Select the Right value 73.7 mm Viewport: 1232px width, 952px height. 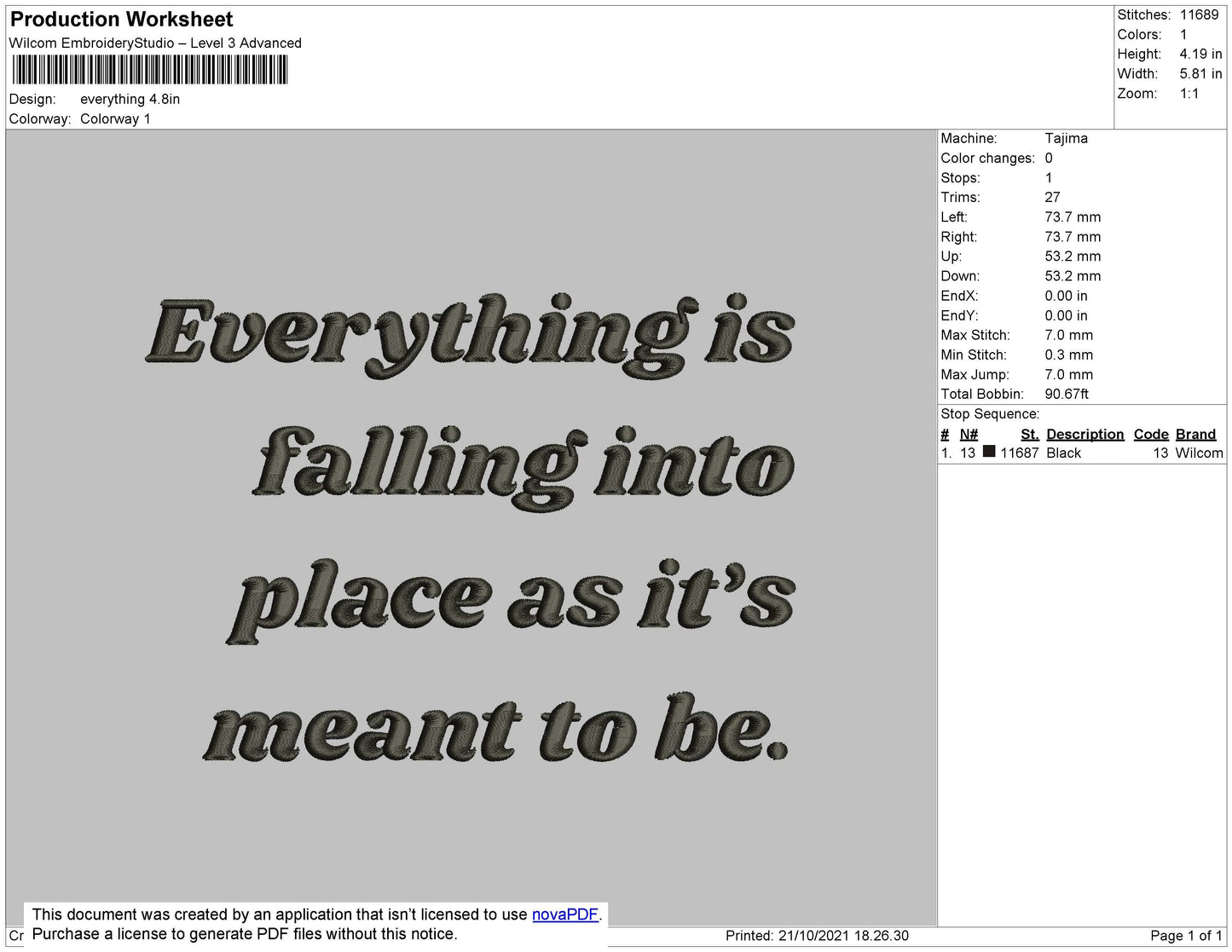pyautogui.click(x=1073, y=237)
